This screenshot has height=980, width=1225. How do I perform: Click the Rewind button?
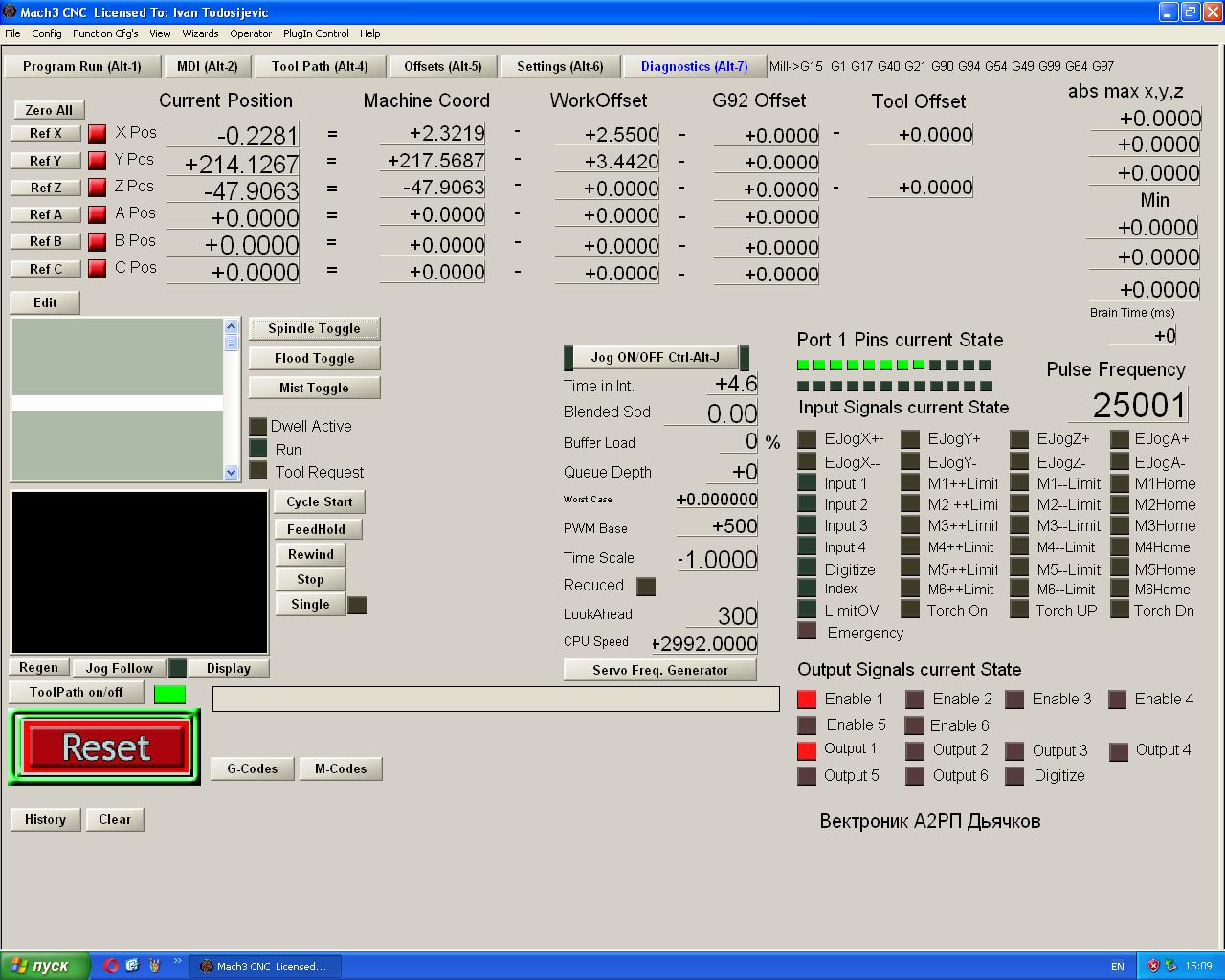point(311,554)
